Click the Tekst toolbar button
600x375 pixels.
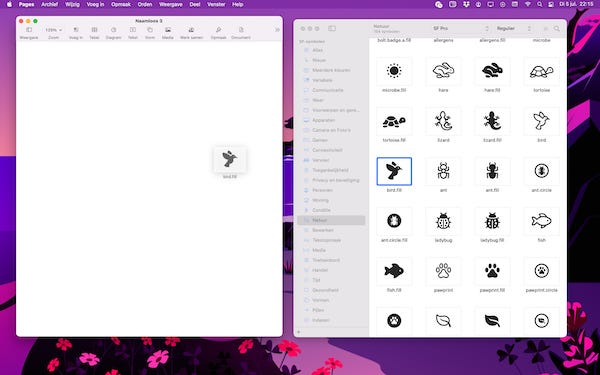(133, 33)
